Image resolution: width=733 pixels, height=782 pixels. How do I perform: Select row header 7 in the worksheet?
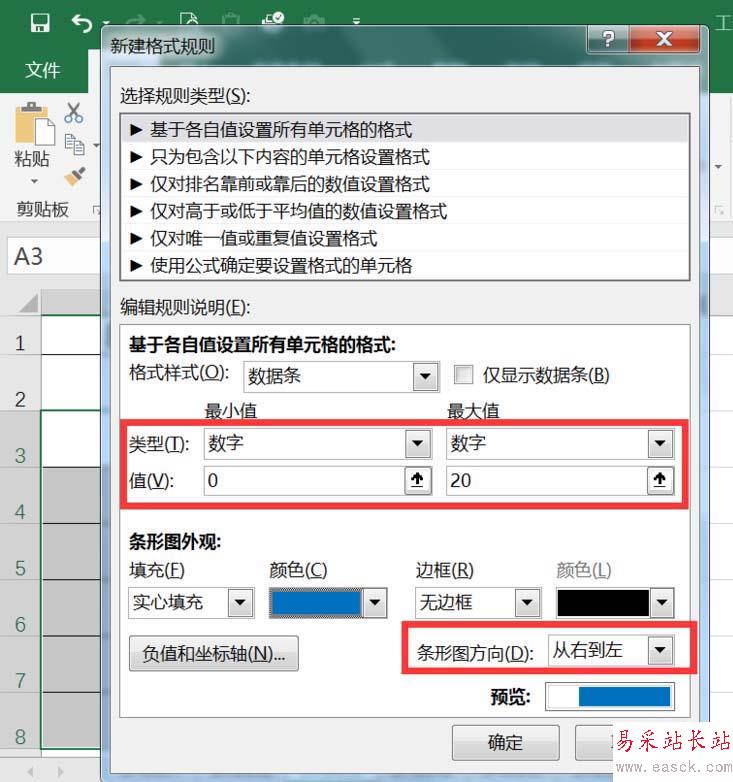pyautogui.click(x=20, y=664)
